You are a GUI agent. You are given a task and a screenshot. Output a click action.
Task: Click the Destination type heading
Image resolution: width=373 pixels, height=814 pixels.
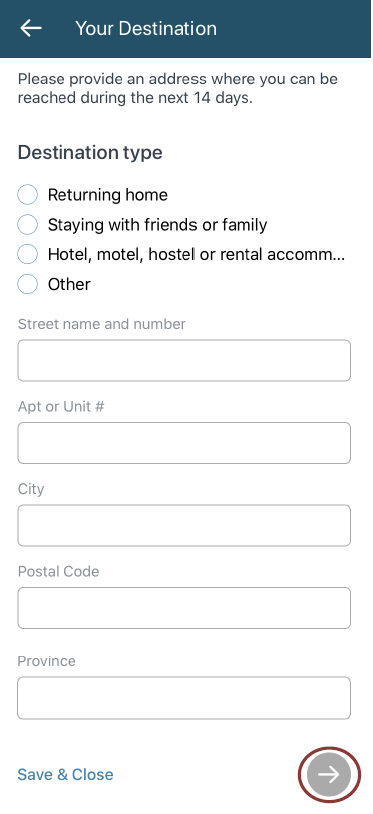90,153
